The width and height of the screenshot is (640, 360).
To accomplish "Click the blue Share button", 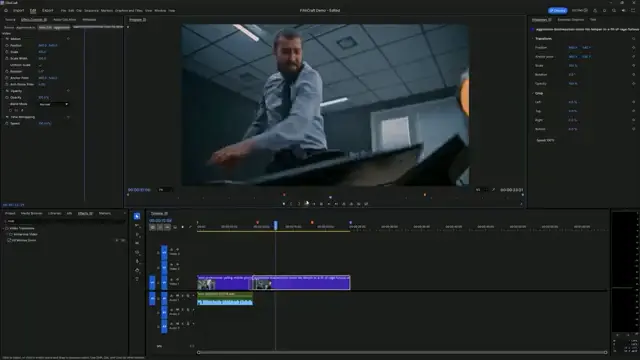I will coord(558,11).
